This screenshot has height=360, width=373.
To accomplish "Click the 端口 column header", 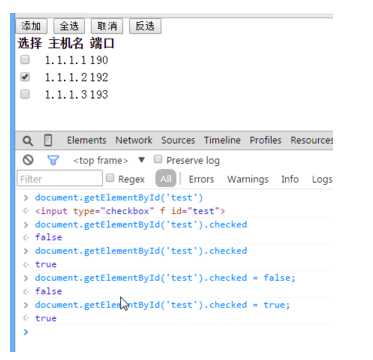I will click(102, 44).
